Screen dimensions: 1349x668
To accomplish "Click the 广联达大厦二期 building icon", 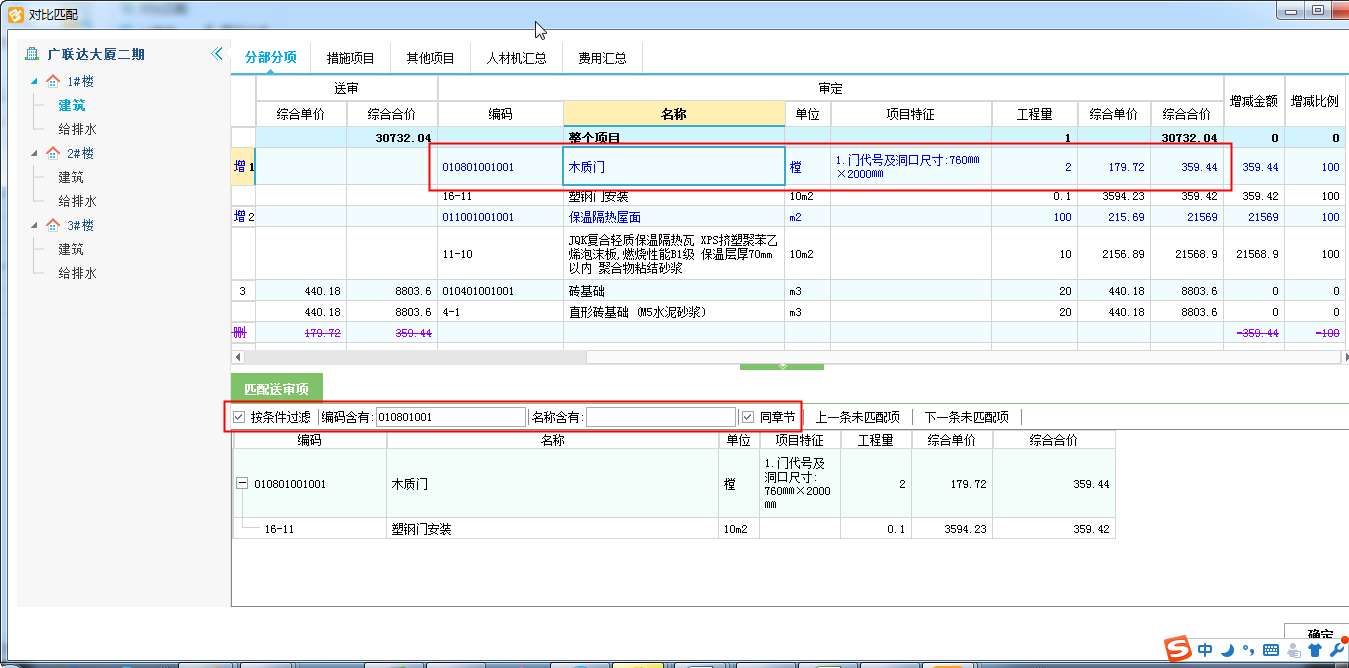I will click(32, 54).
